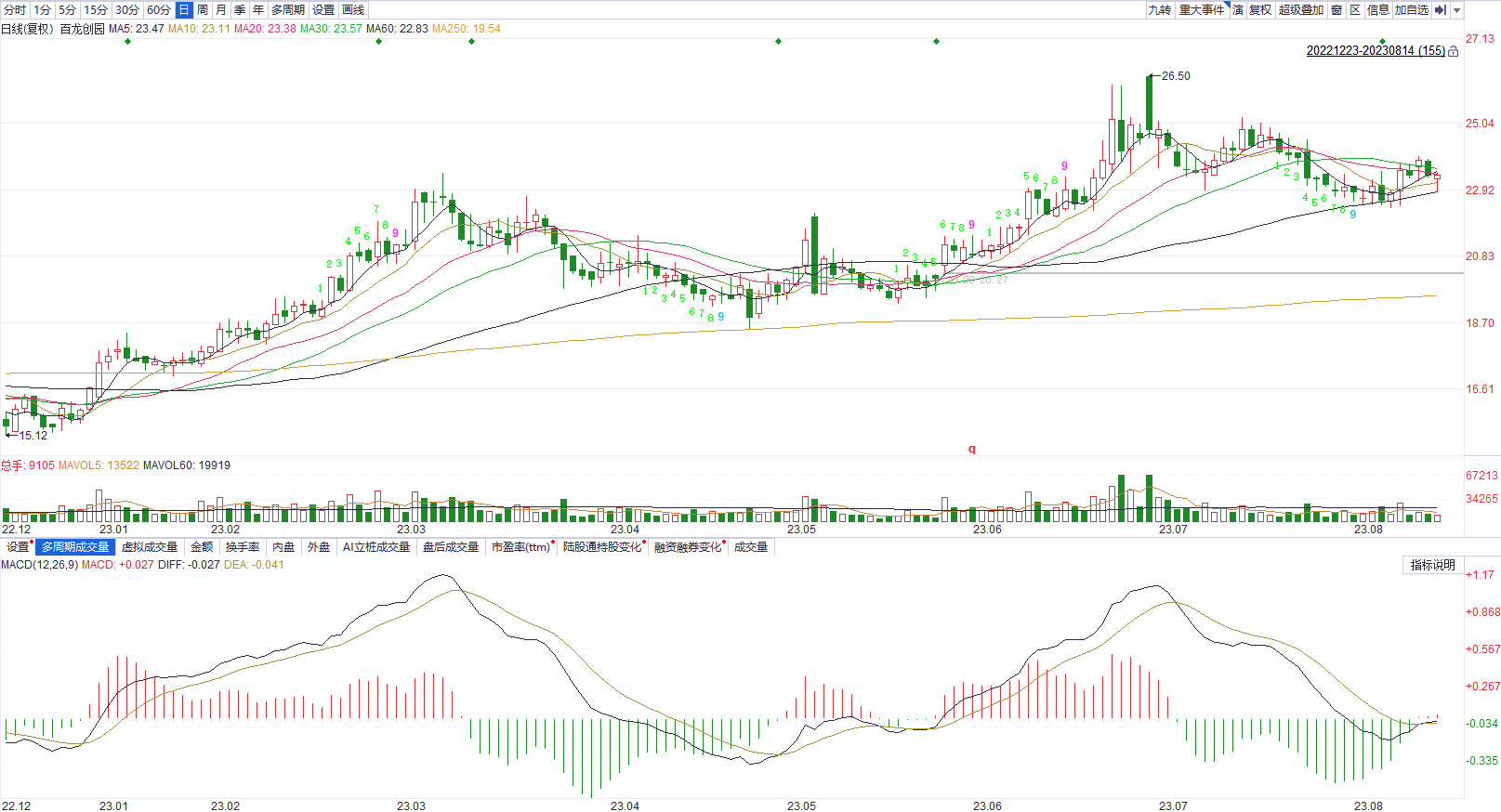This screenshot has width=1501, height=812.
Task: Open the 多周期 period selector
Action: (288, 9)
